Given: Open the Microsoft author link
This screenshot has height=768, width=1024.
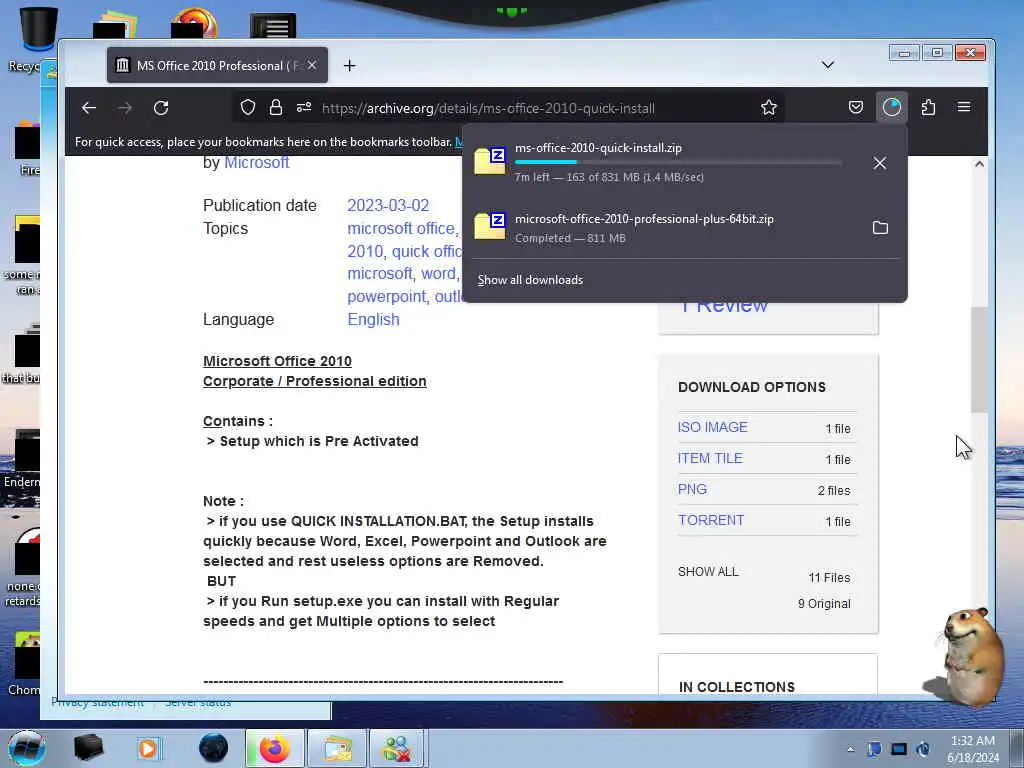Looking at the screenshot, I should tap(257, 163).
